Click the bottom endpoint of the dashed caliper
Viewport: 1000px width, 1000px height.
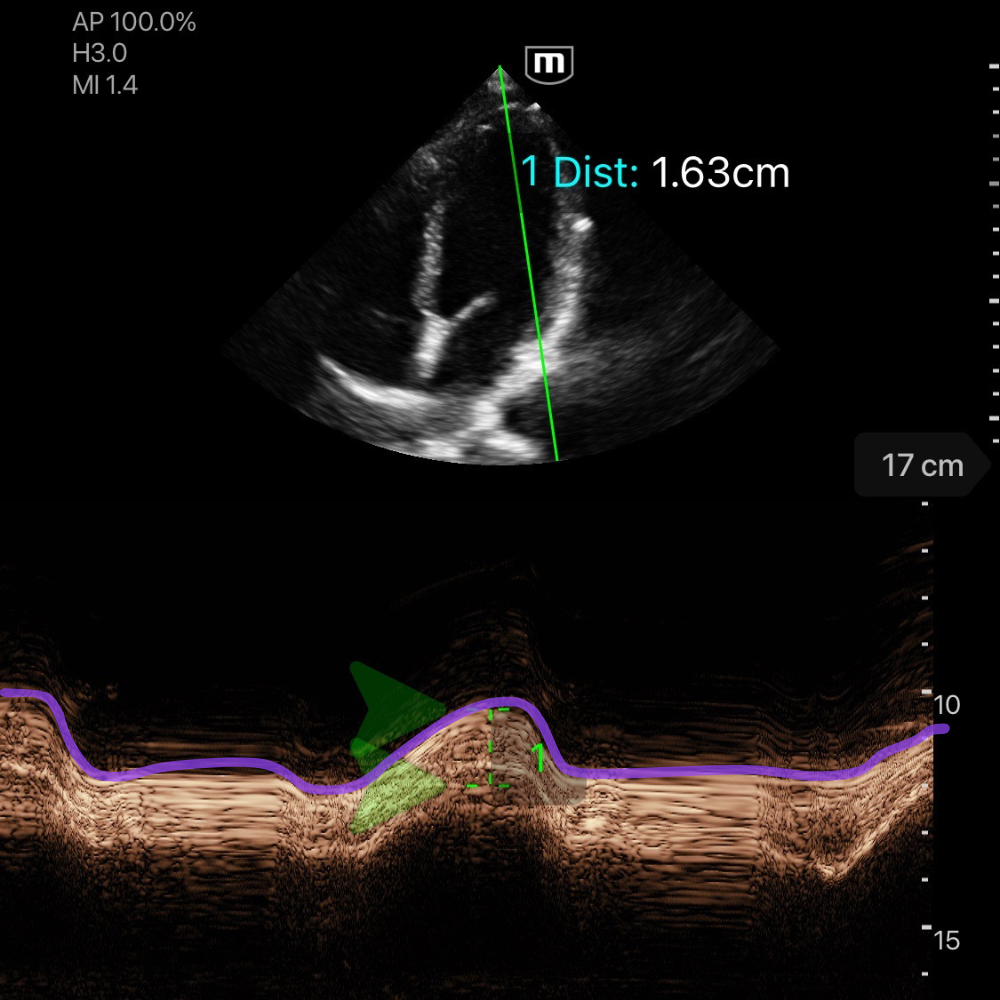tap(491, 786)
